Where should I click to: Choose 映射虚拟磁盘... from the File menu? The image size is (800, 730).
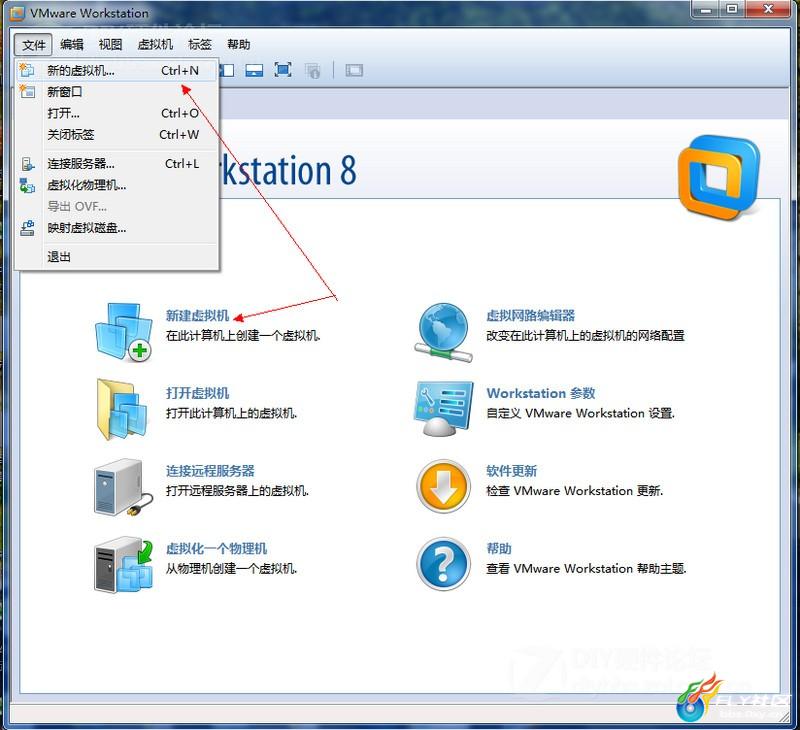pos(117,228)
